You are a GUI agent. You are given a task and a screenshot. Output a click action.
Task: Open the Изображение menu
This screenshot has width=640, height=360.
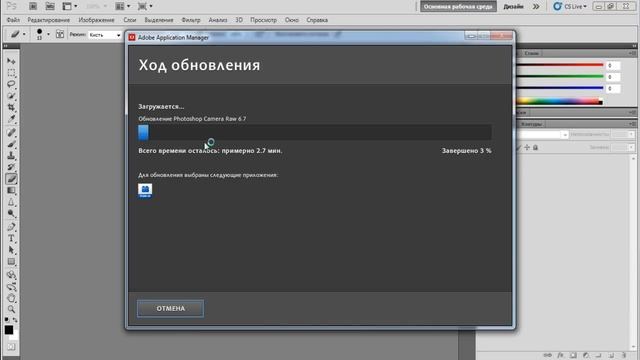click(x=96, y=20)
